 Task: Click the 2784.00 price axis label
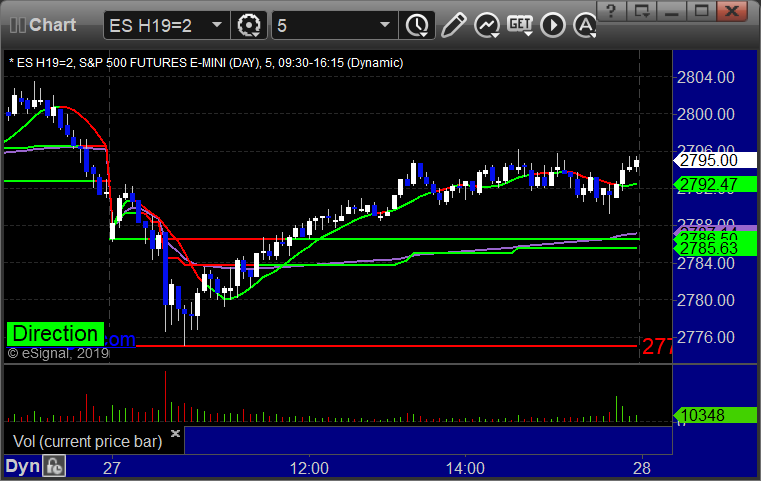click(706, 264)
